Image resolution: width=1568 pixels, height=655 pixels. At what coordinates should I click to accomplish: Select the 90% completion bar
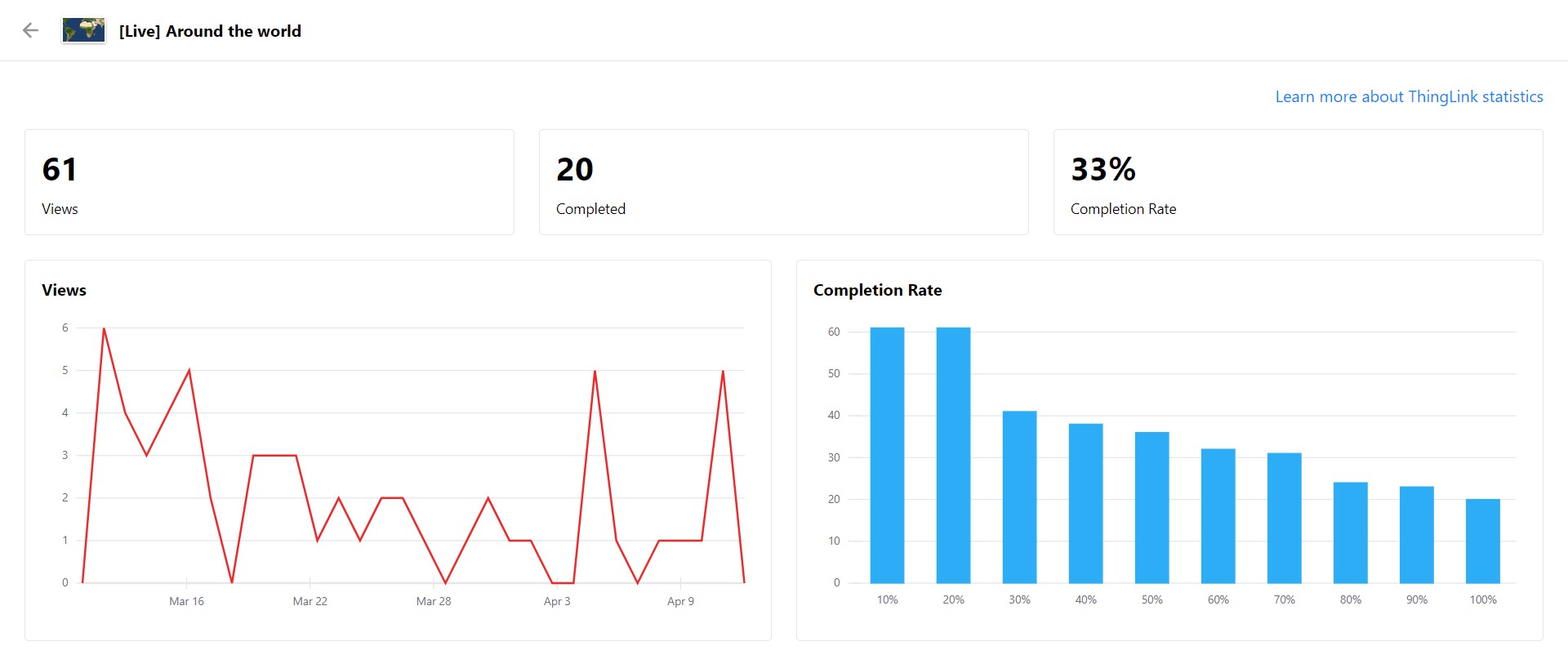(1416, 534)
